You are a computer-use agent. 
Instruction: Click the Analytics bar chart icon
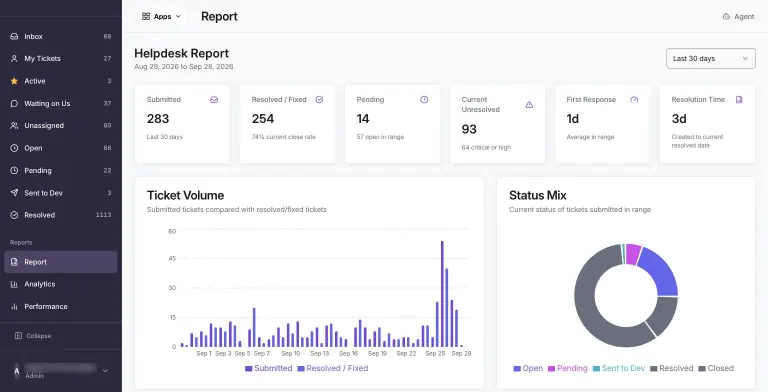14,284
